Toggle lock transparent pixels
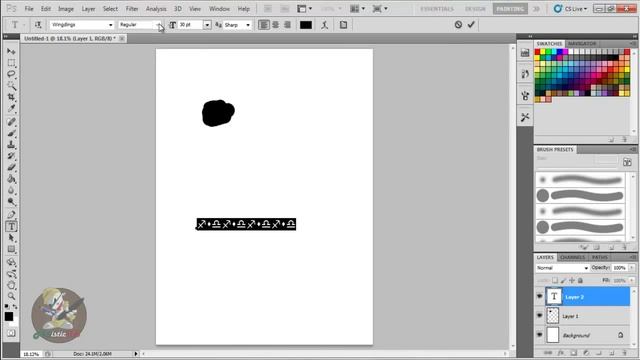This screenshot has width=640, height=360. point(555,280)
